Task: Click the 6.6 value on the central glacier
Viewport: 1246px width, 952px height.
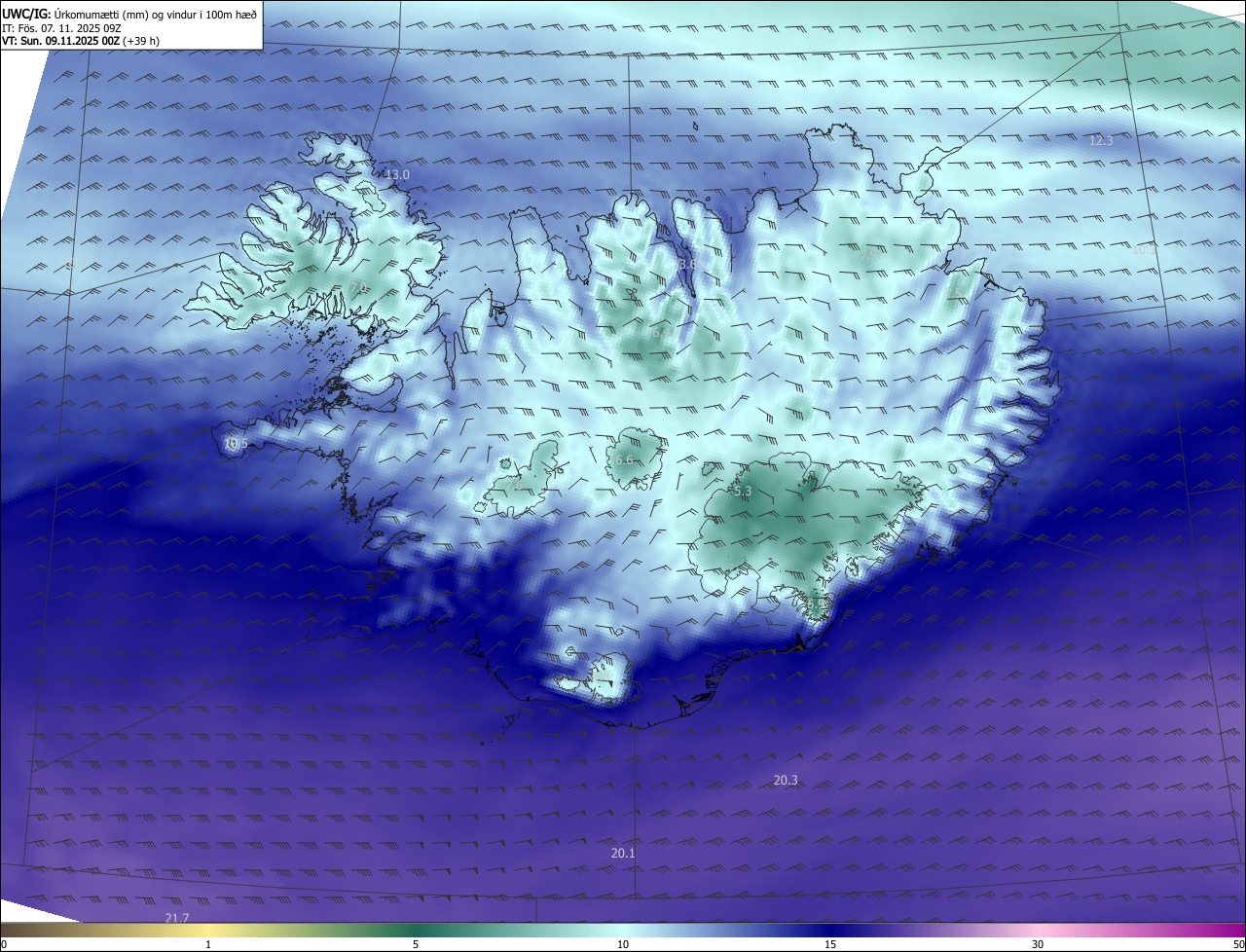Action: (624, 460)
